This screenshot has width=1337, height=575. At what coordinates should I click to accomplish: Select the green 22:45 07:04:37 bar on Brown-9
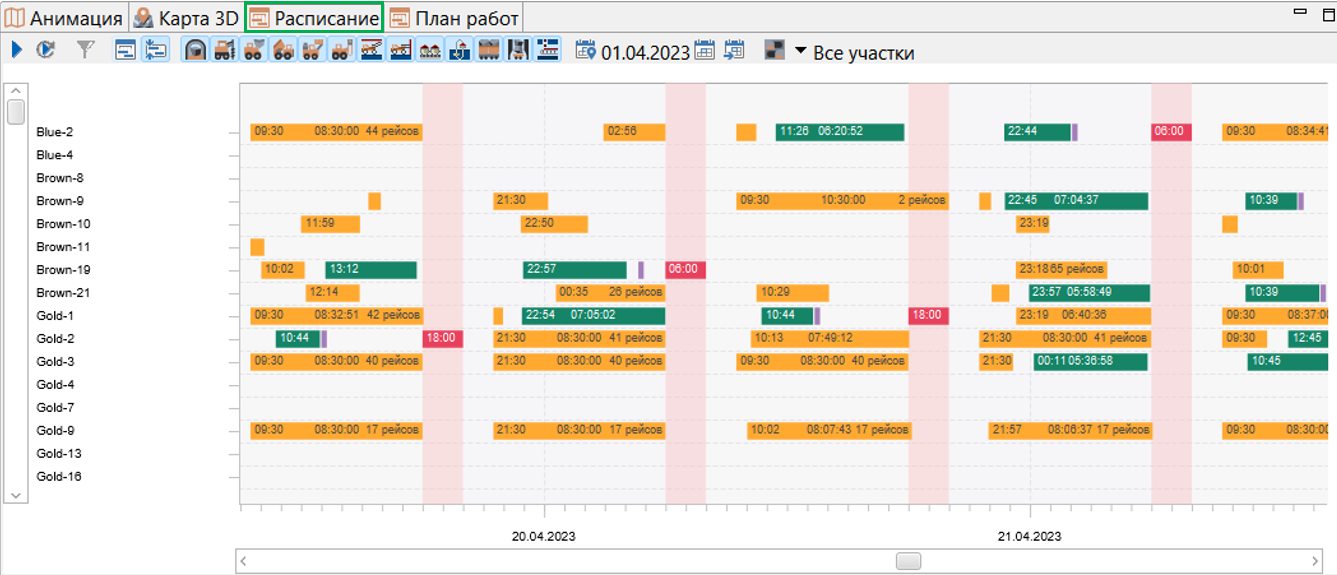(1076, 201)
